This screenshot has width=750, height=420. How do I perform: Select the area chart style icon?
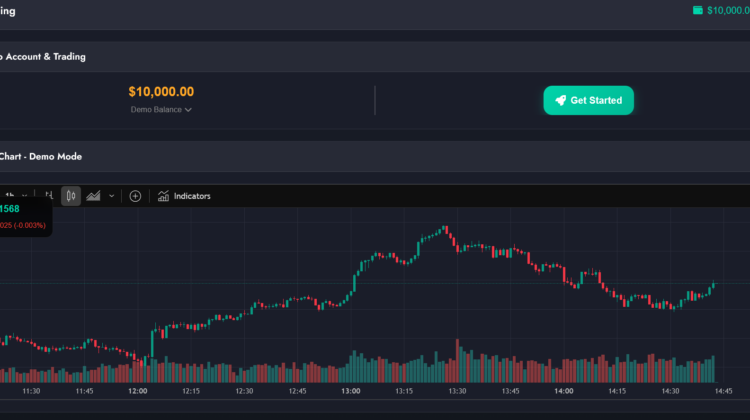tap(94, 196)
